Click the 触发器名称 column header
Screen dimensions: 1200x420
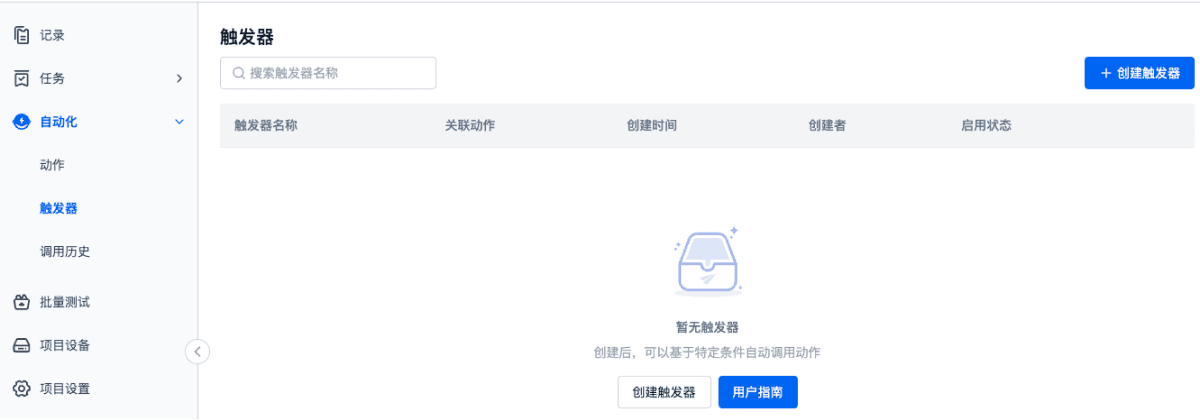266,126
